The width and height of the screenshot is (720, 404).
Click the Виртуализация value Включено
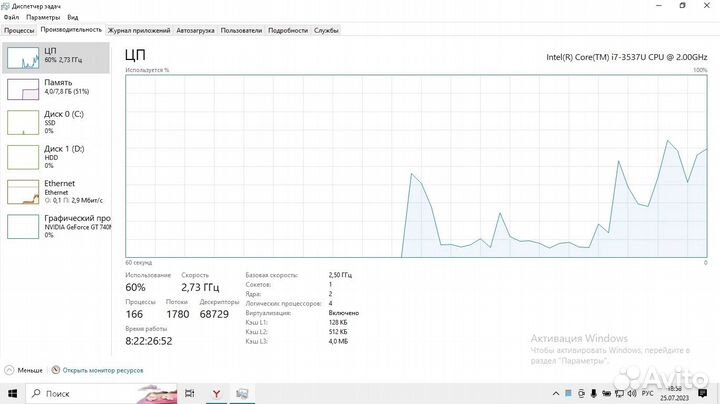click(344, 313)
